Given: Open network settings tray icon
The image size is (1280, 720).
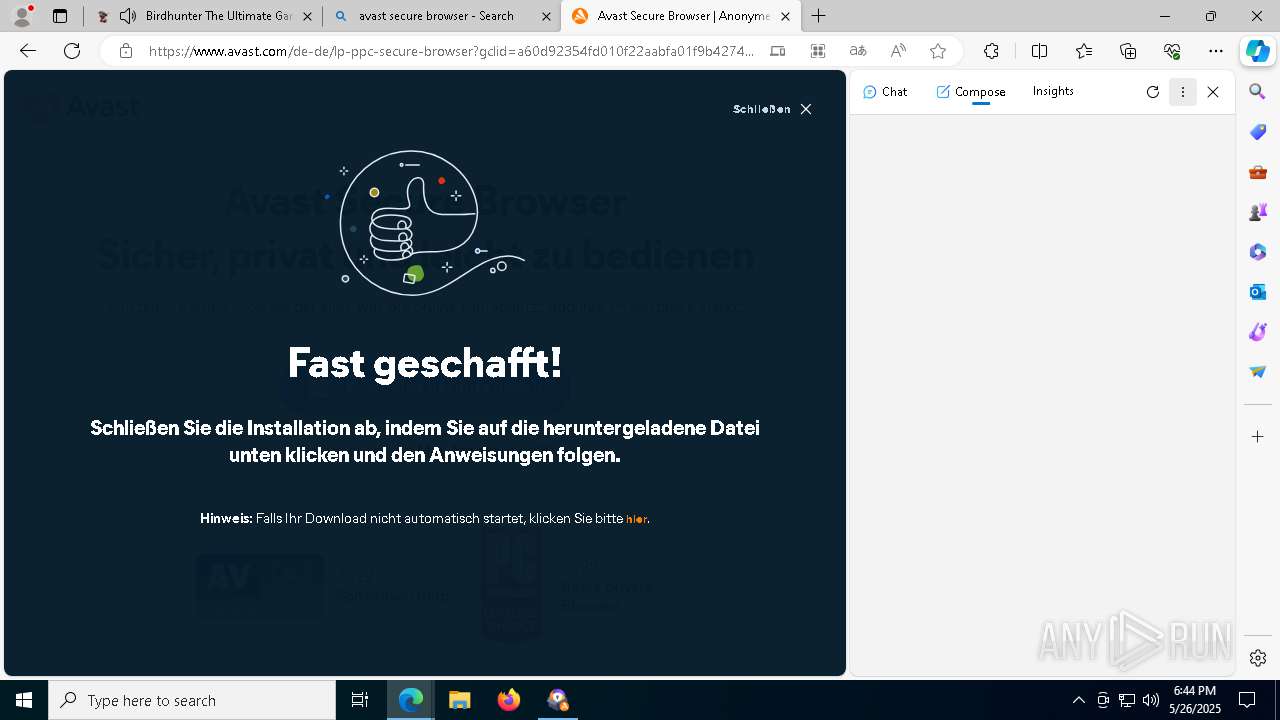Looking at the screenshot, I should click(x=1127, y=700).
